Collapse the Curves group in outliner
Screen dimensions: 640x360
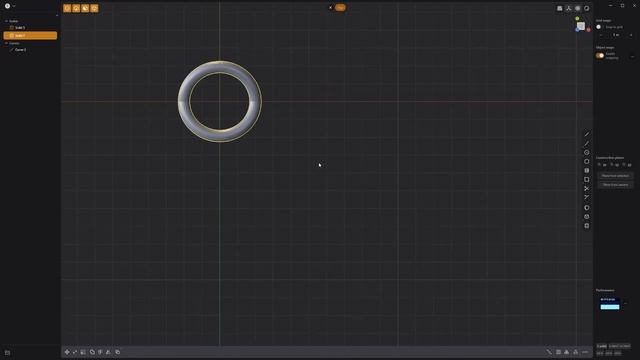(x=7, y=43)
